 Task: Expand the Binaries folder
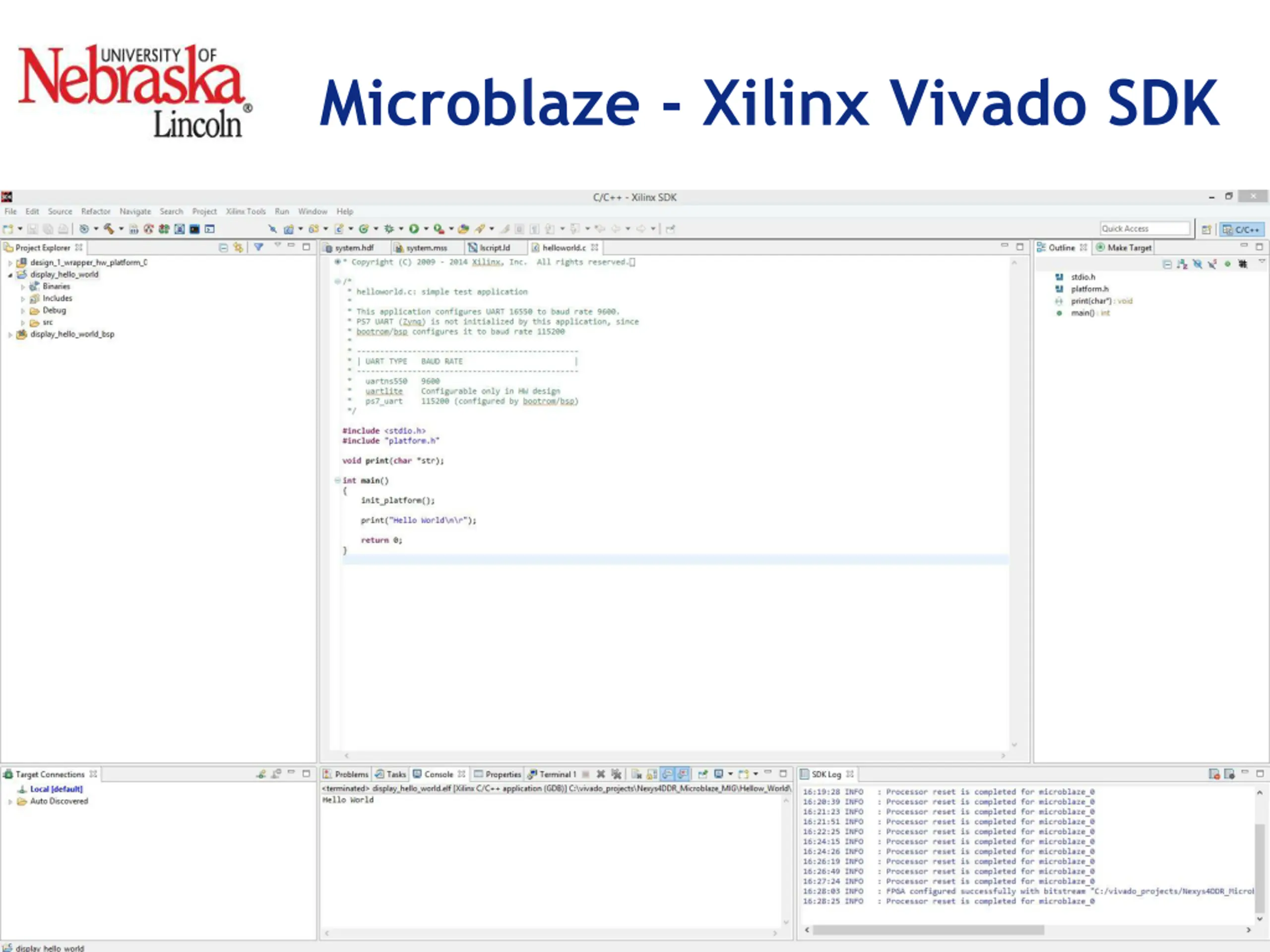(x=22, y=287)
